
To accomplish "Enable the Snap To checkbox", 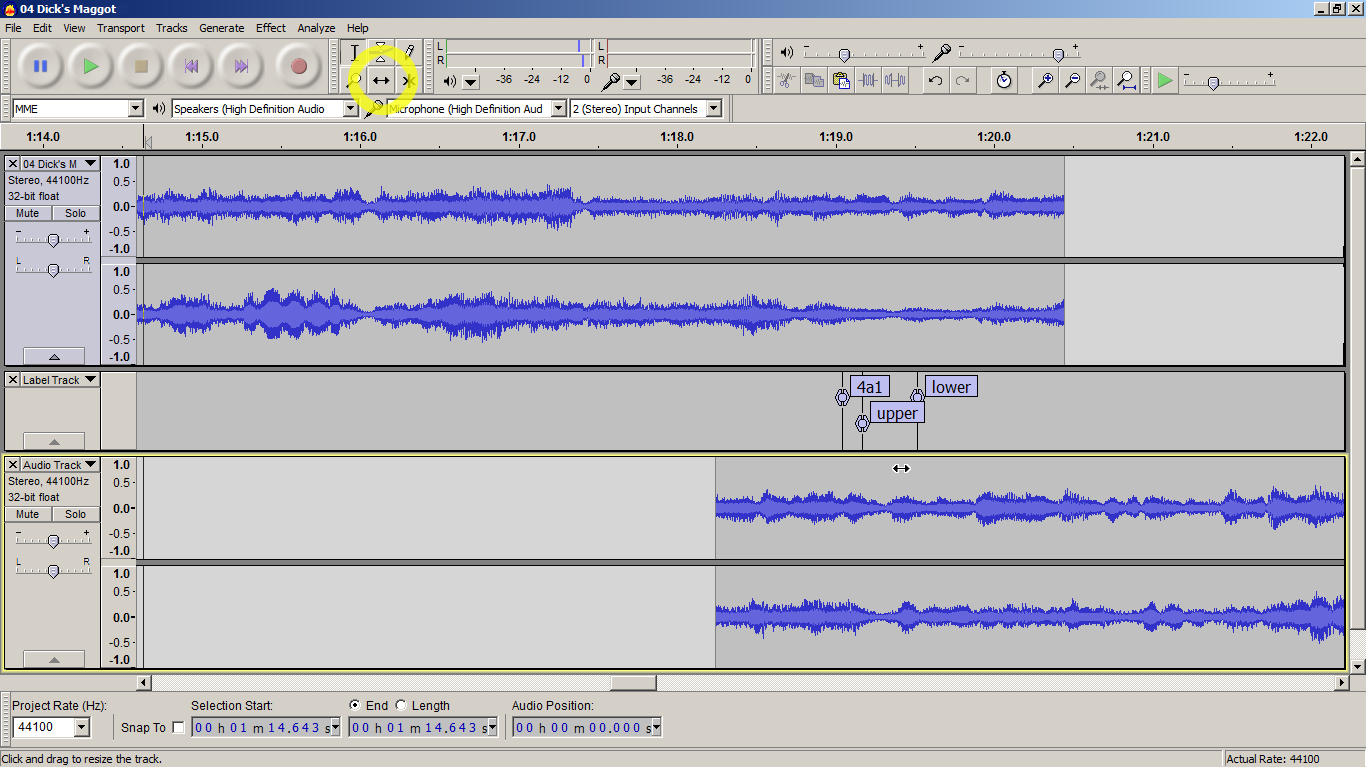I will click(179, 728).
